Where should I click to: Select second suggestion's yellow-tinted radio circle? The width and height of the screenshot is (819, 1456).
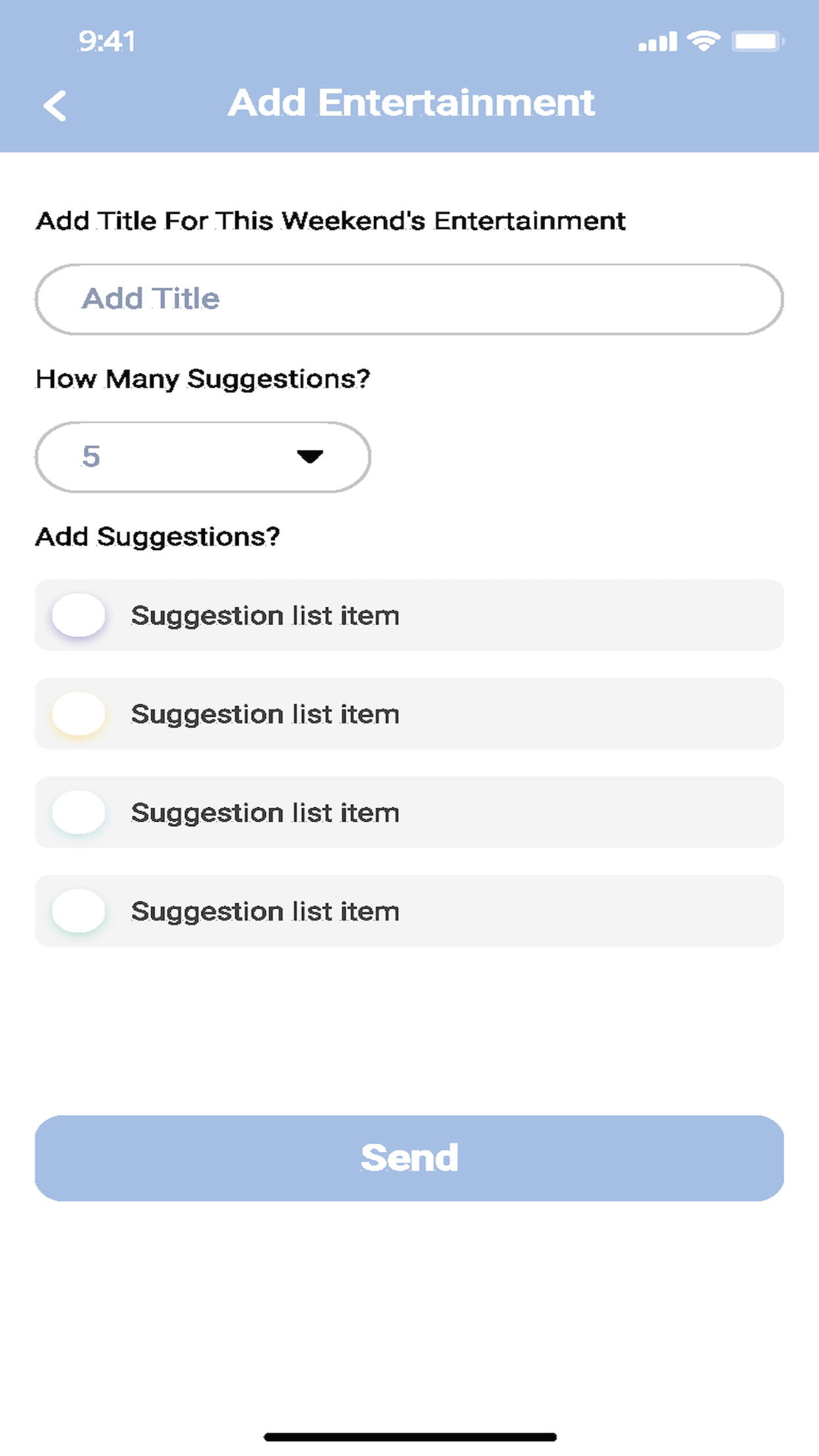(x=79, y=713)
